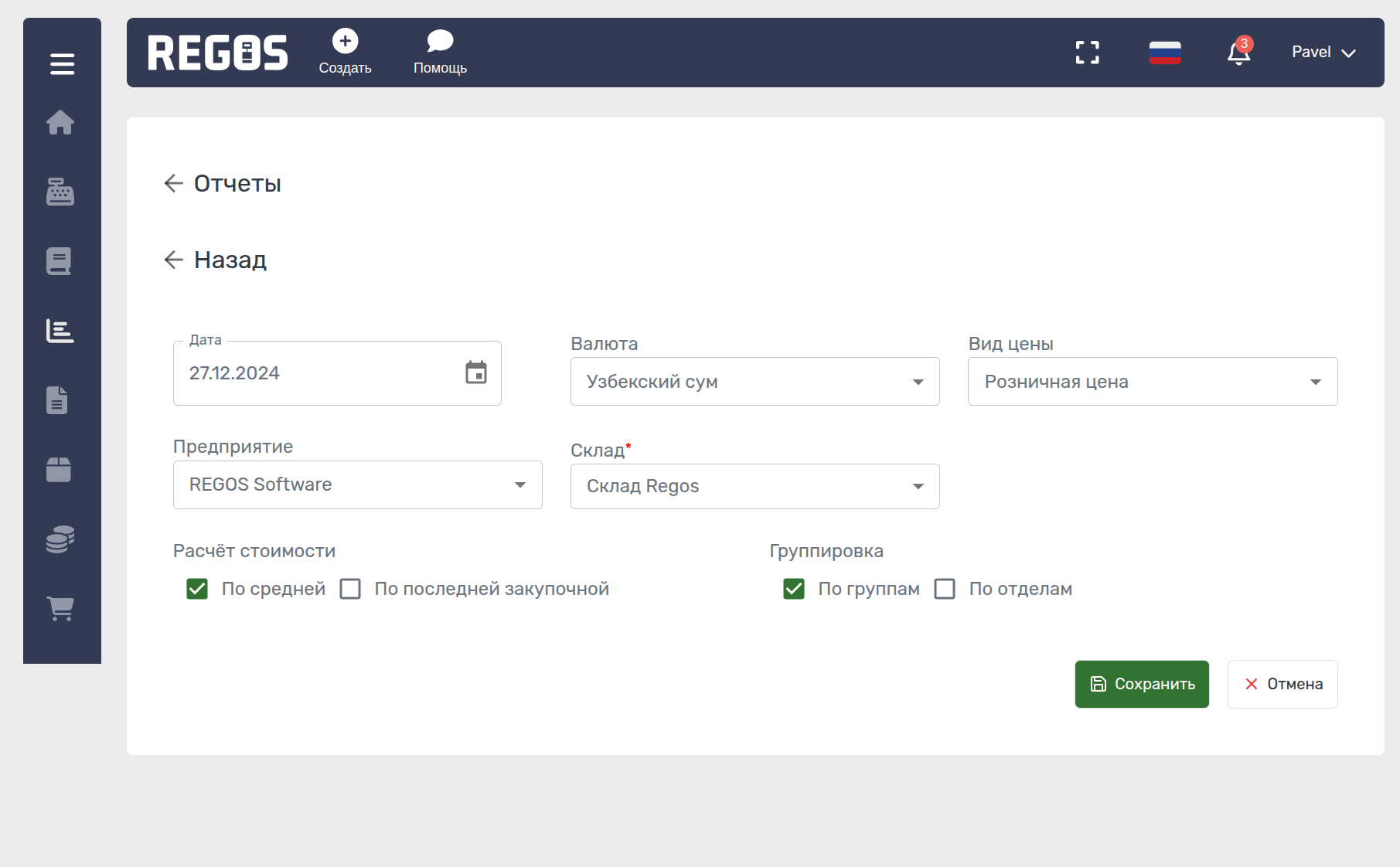Image resolution: width=1400 pixels, height=867 pixels.
Task: Toggle fullscreen mode icon
Action: tap(1087, 53)
